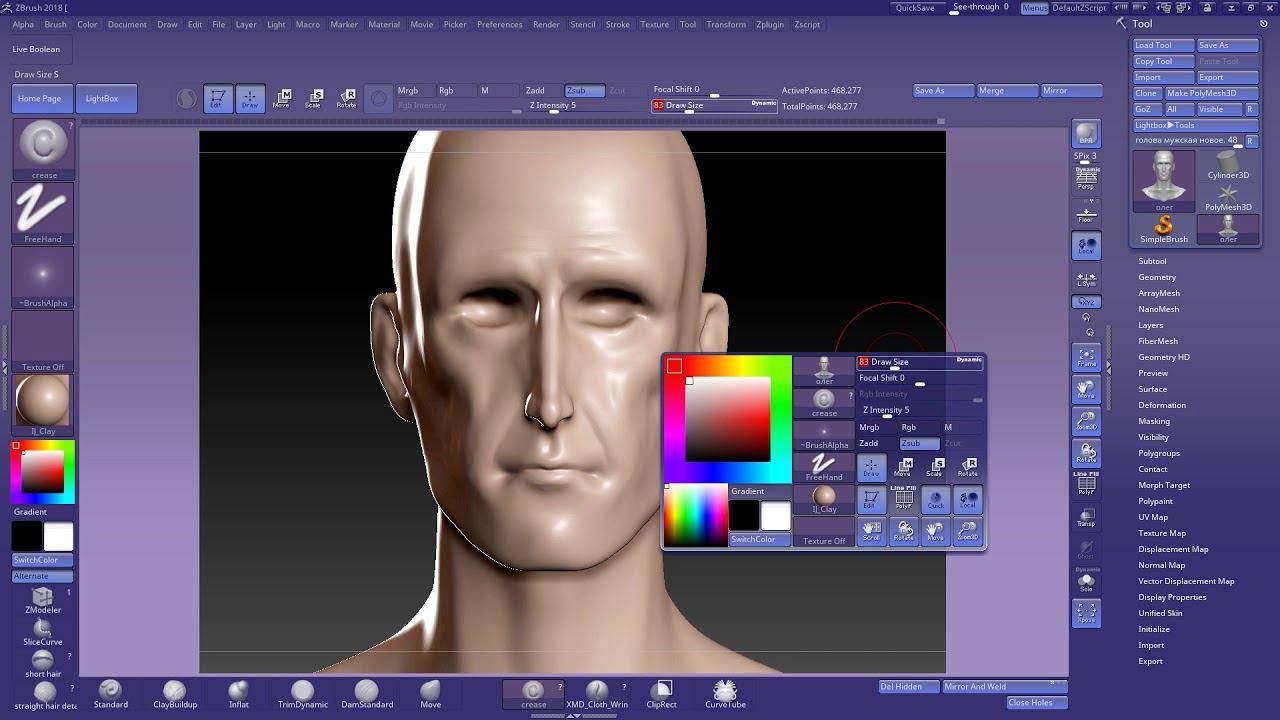
Task: Open the Polygroups section in Tool palette
Action: tap(1158, 453)
